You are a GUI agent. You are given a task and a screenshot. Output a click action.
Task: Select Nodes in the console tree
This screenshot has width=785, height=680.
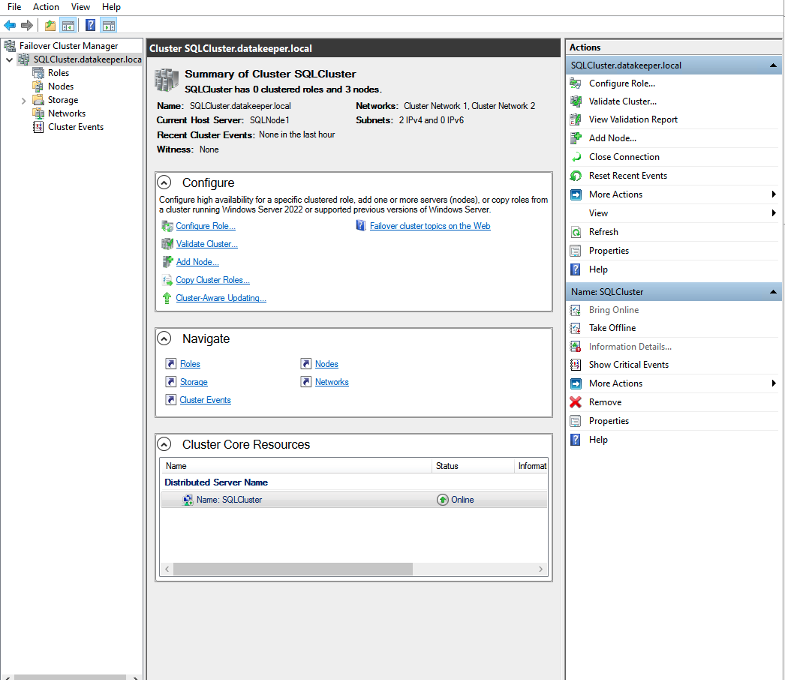click(x=61, y=86)
